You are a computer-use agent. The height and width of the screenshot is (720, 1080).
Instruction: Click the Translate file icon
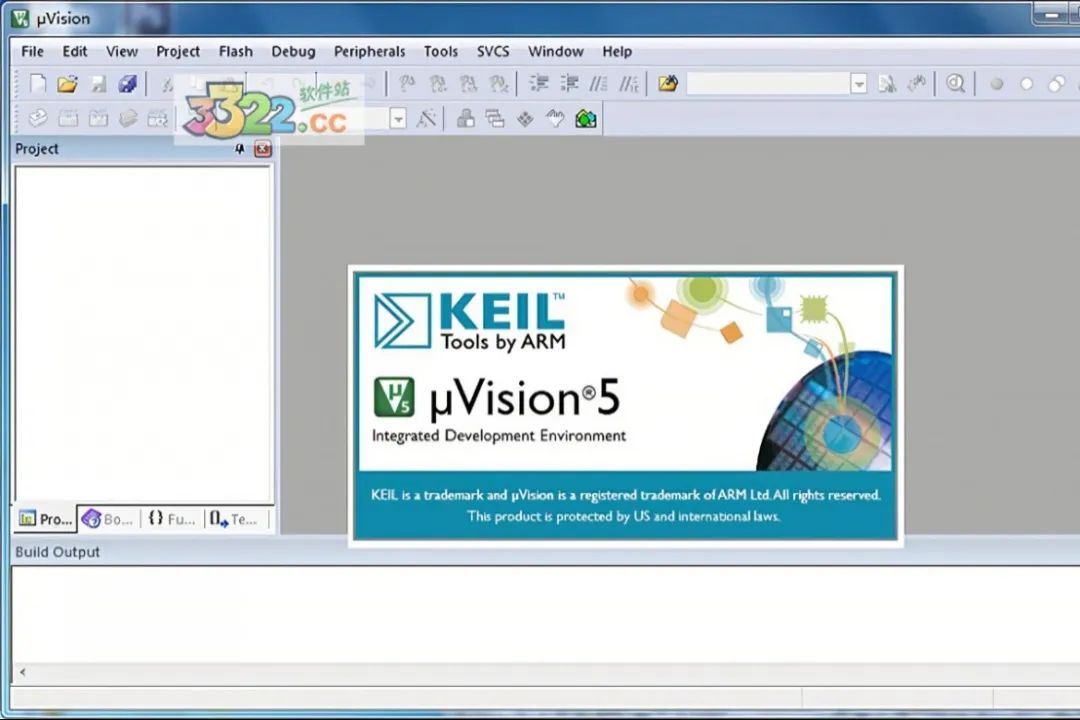click(38, 119)
